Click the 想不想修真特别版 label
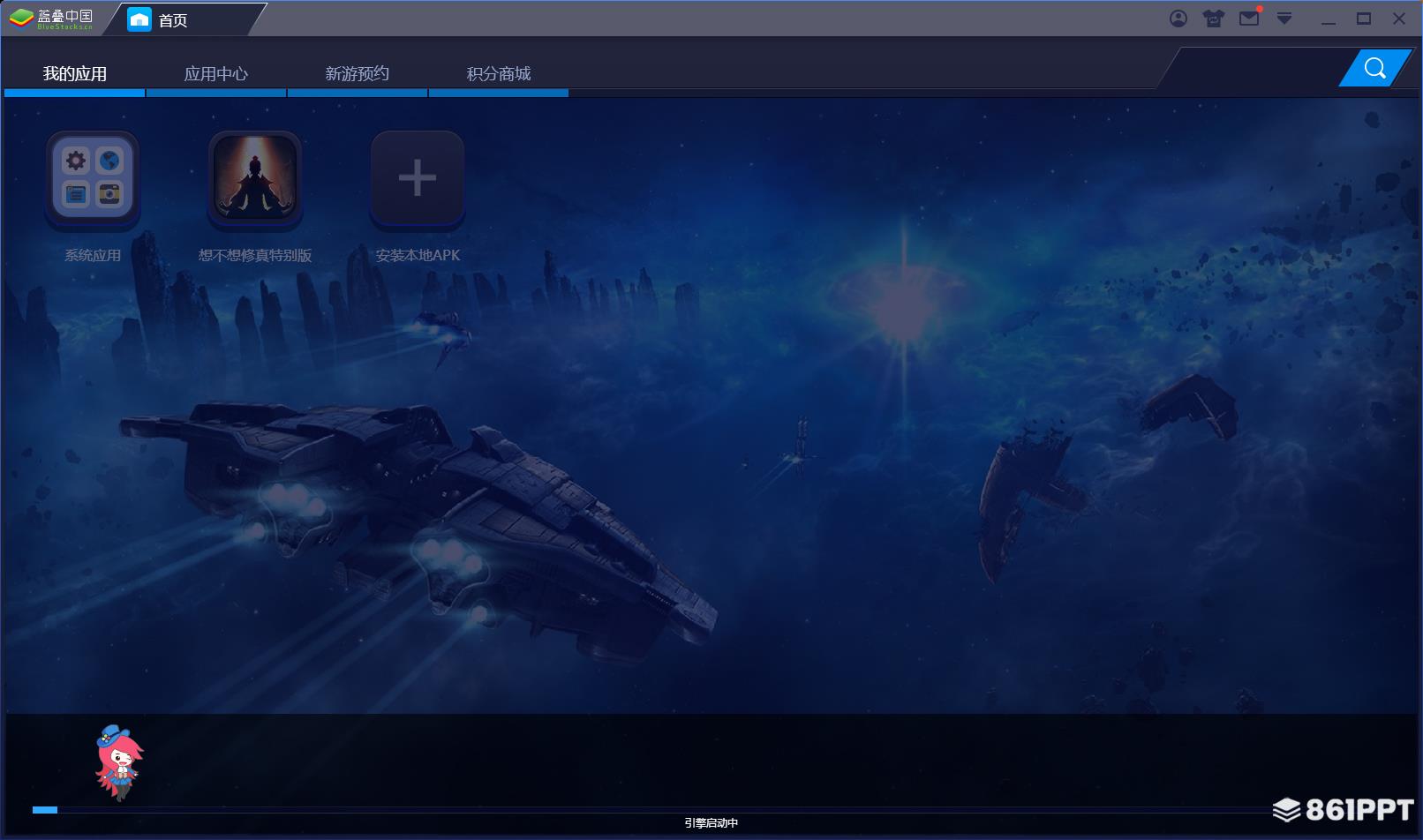1423x840 pixels. [255, 255]
